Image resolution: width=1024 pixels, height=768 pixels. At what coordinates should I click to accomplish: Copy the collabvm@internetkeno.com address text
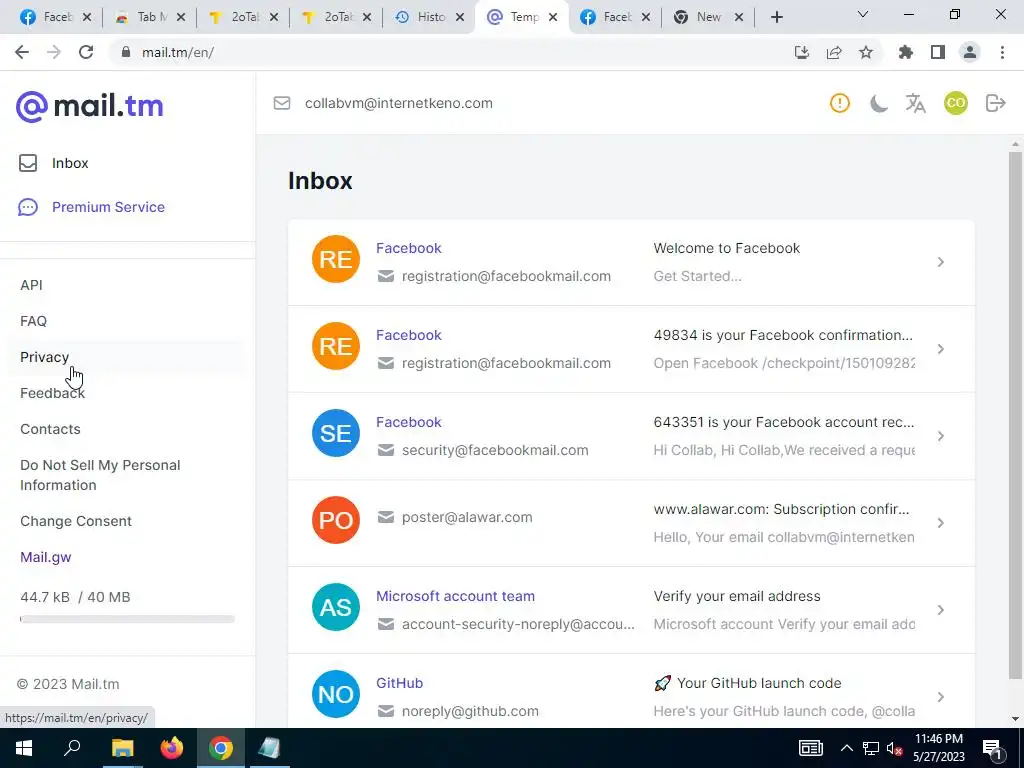pos(398,103)
